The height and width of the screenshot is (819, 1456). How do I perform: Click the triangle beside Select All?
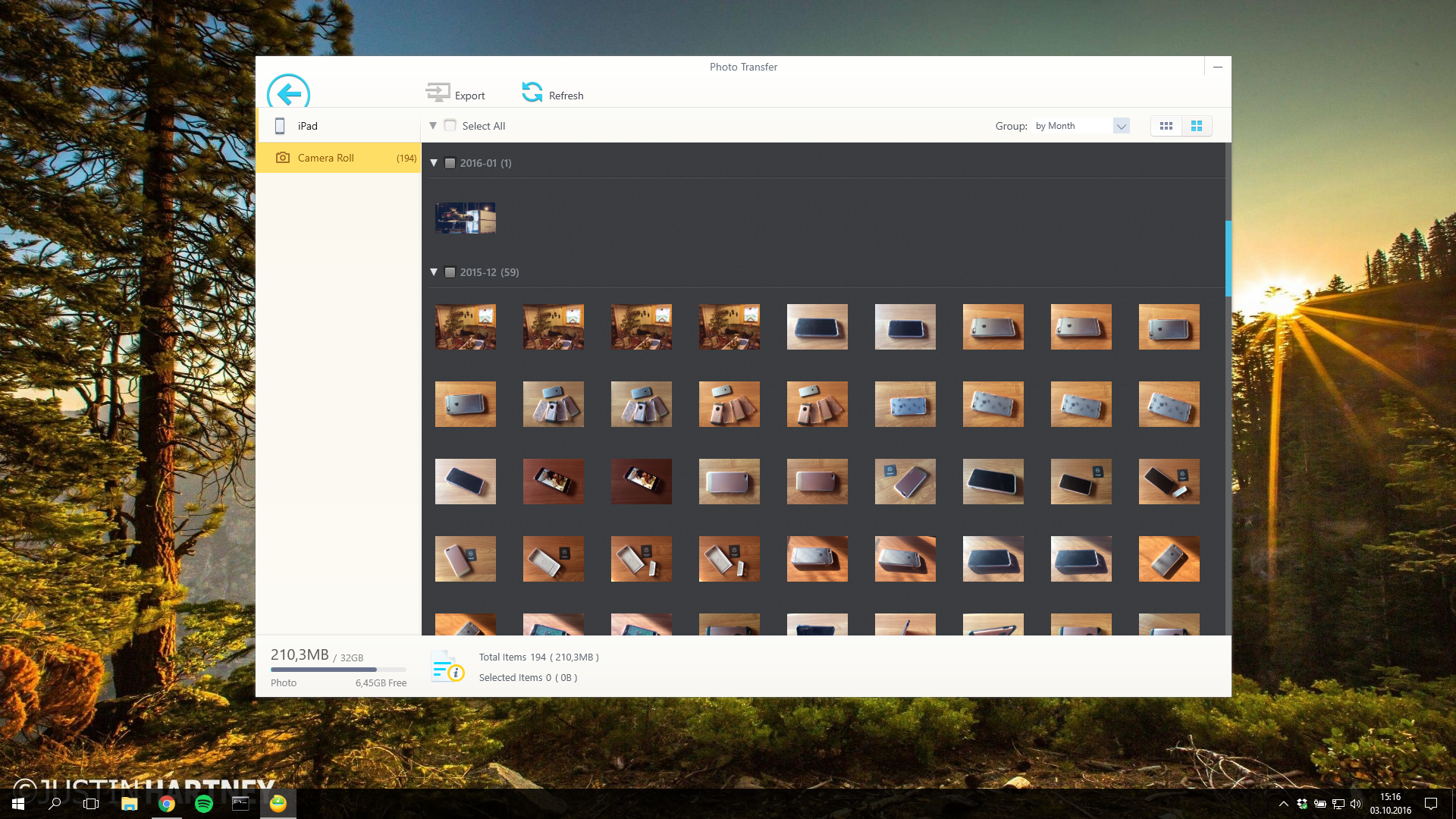433,126
